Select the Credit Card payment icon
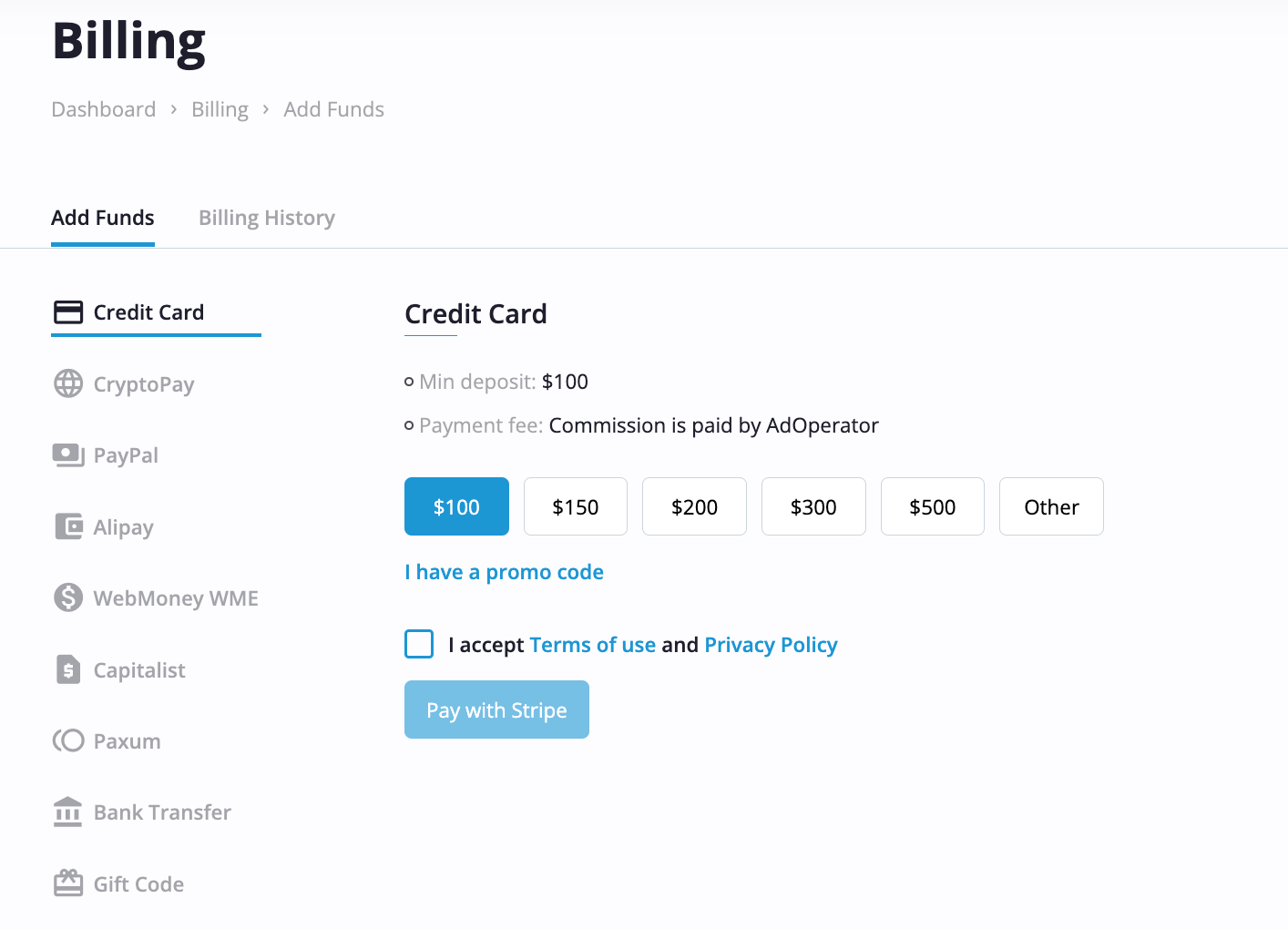Screen dimensions: 1288x929 point(68,312)
